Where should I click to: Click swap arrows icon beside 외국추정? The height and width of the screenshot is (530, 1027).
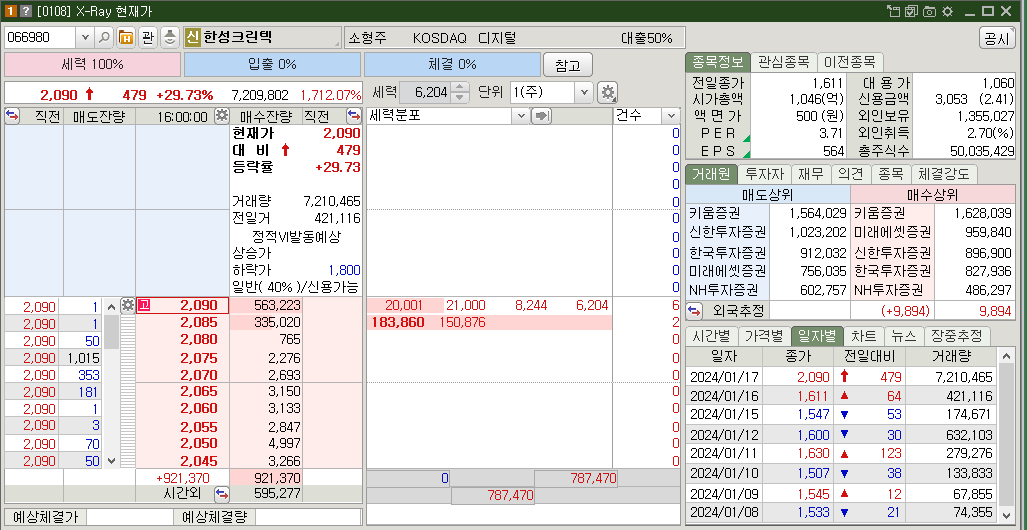coord(694,309)
